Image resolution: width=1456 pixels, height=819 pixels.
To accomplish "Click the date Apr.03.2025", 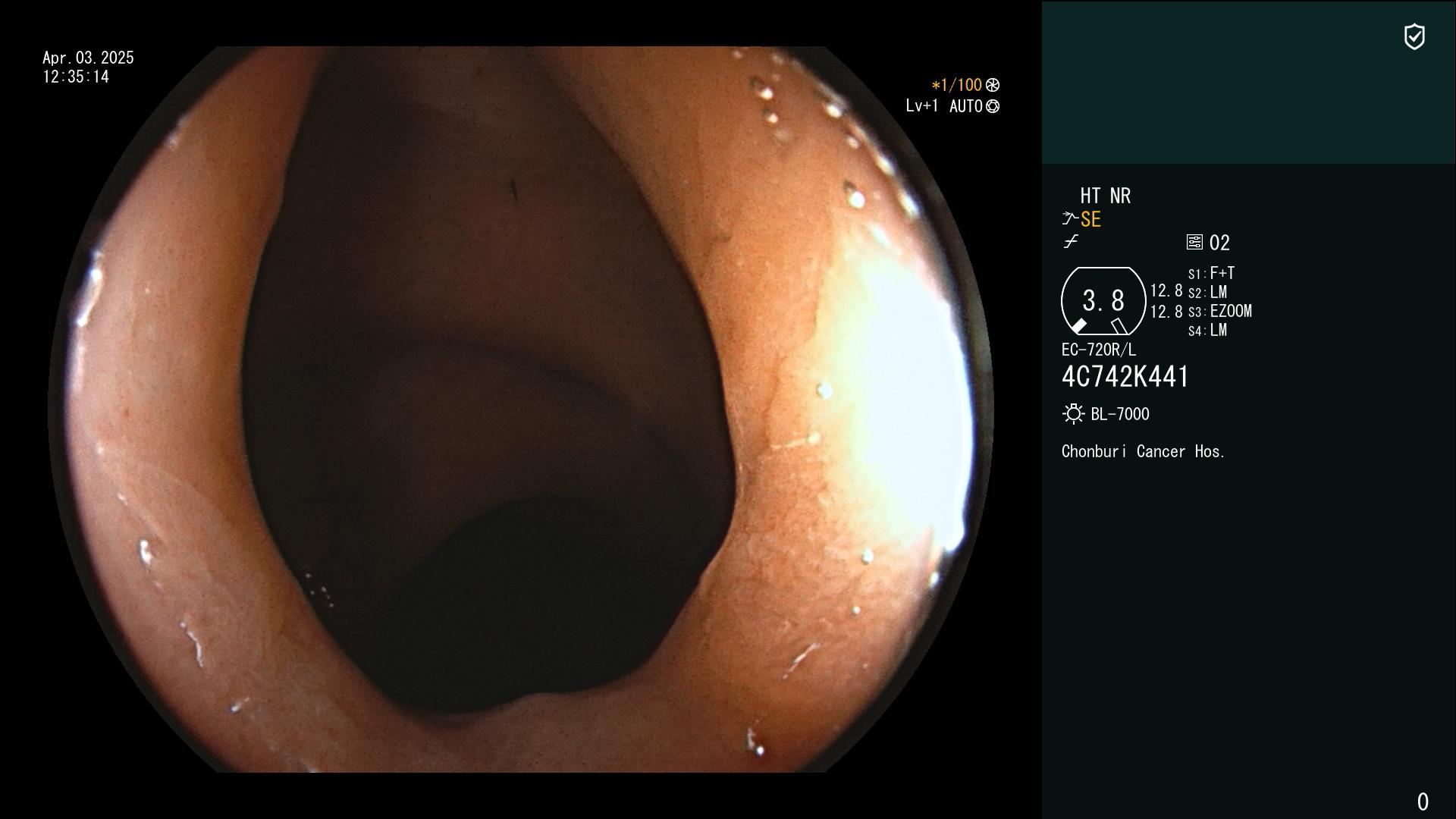I will (x=88, y=58).
